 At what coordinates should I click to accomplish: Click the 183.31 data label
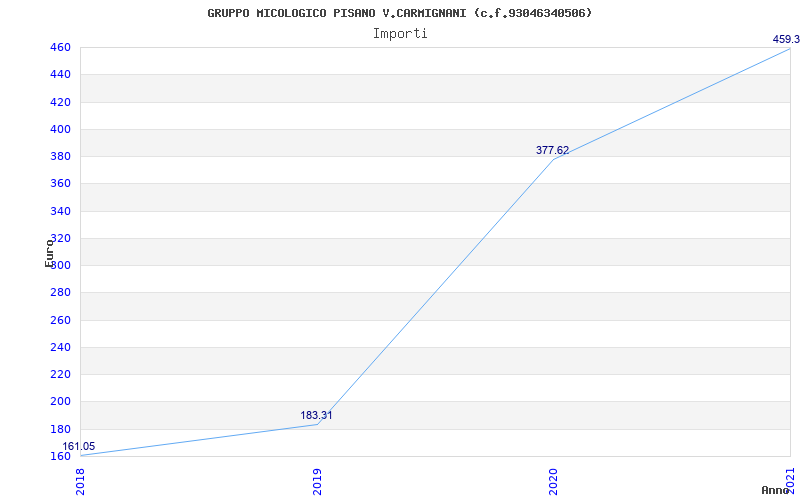pos(316,415)
